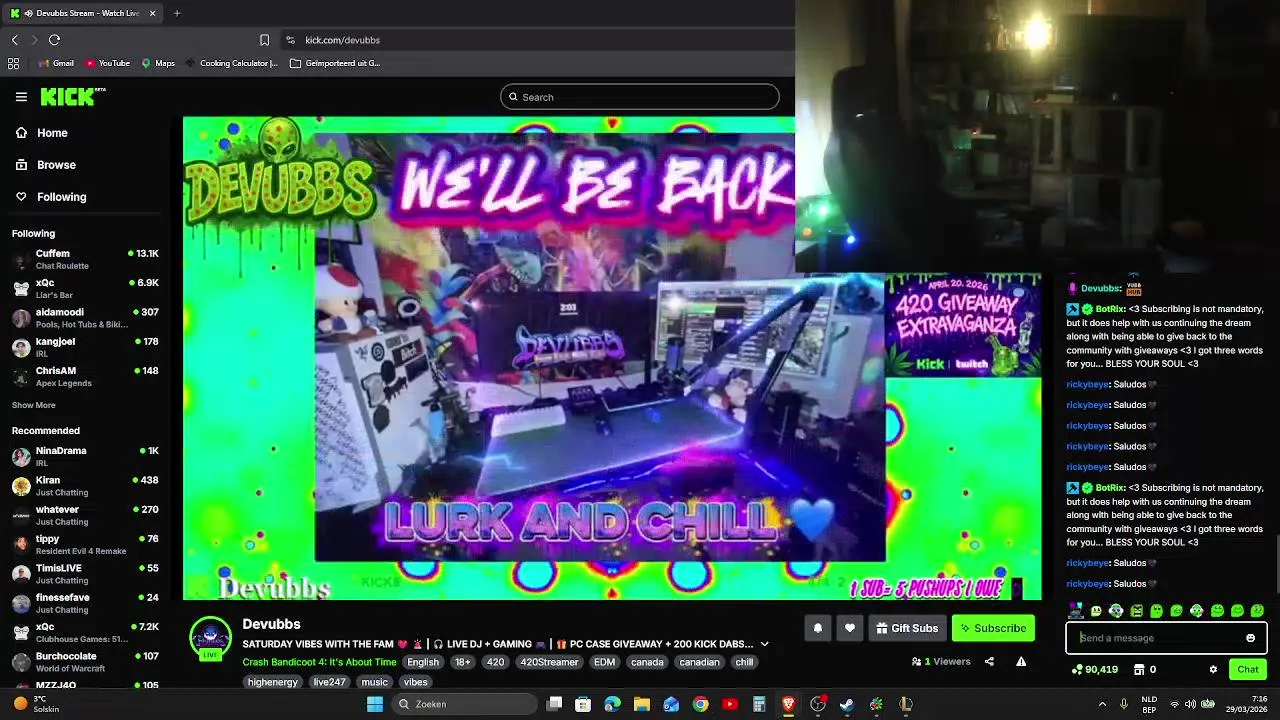Image resolution: width=1280 pixels, height=720 pixels.
Task: Open Cooking Calculator bookmark
Action: click(232, 63)
